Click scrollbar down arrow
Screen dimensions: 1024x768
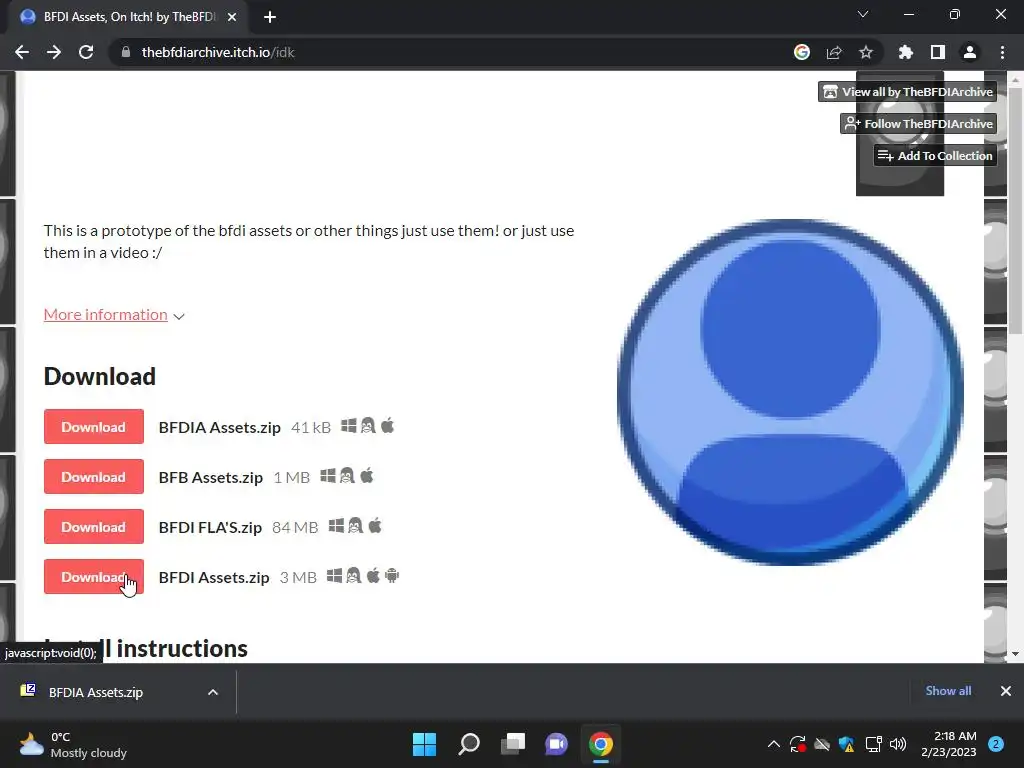pyautogui.click(x=1015, y=654)
